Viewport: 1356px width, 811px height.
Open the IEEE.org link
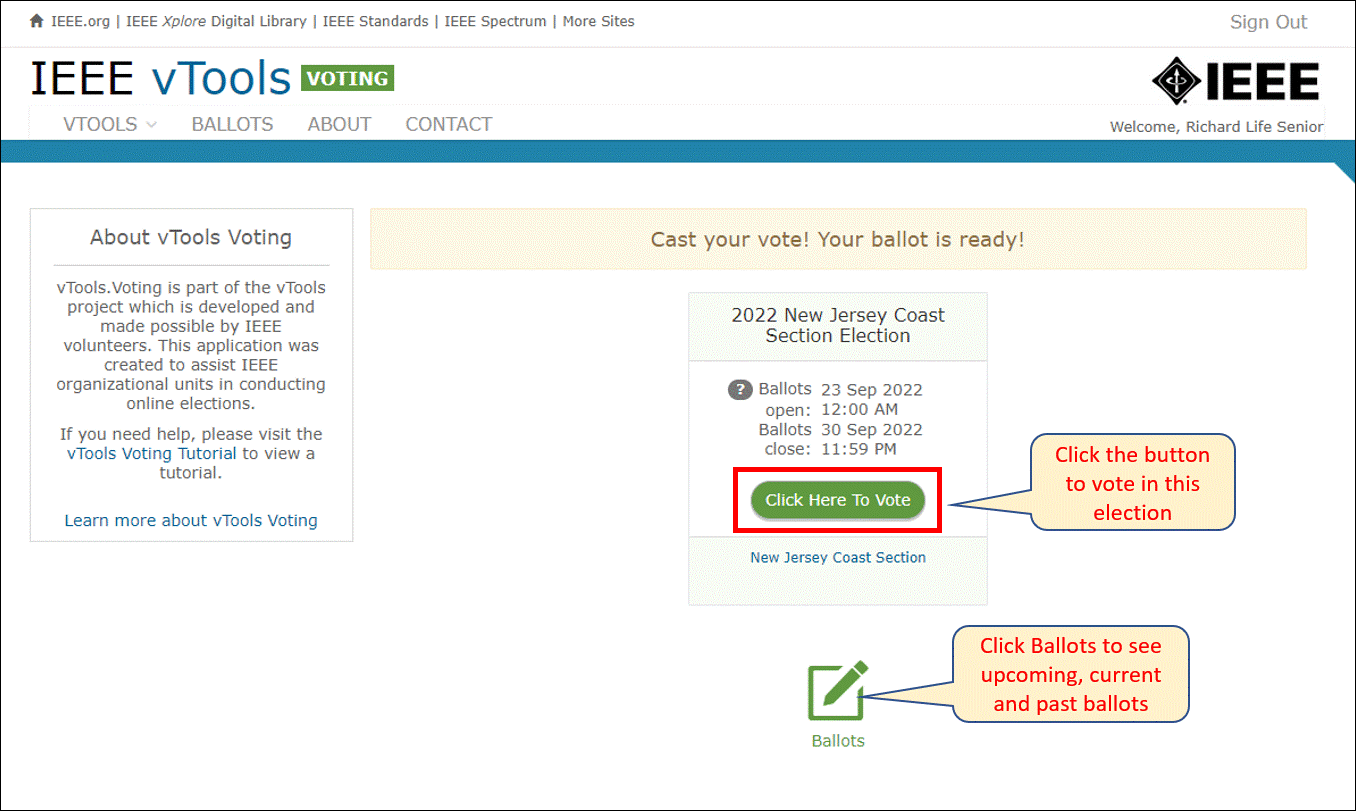[79, 21]
